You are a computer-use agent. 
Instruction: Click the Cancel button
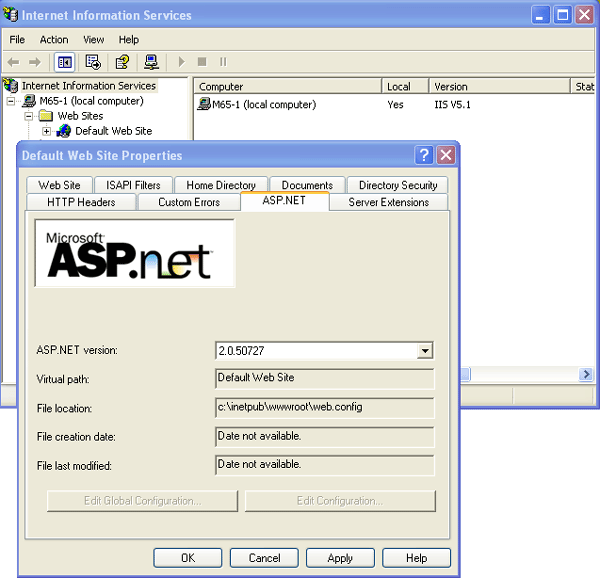(264, 558)
